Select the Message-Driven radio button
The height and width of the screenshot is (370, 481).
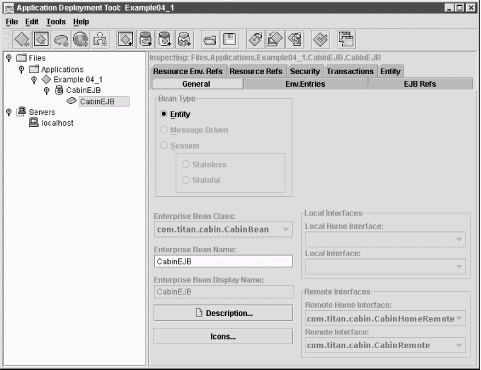coord(164,130)
